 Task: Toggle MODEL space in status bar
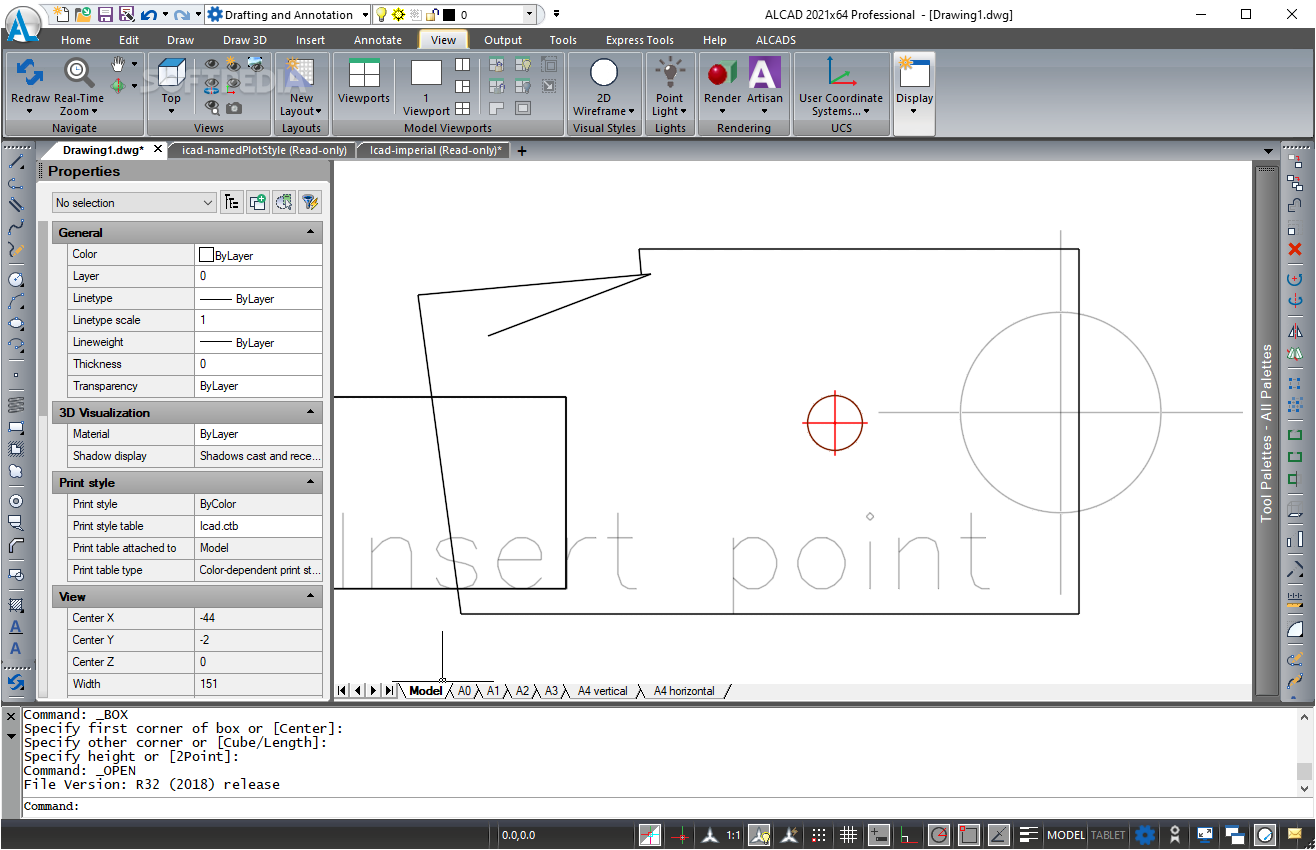coord(1066,835)
